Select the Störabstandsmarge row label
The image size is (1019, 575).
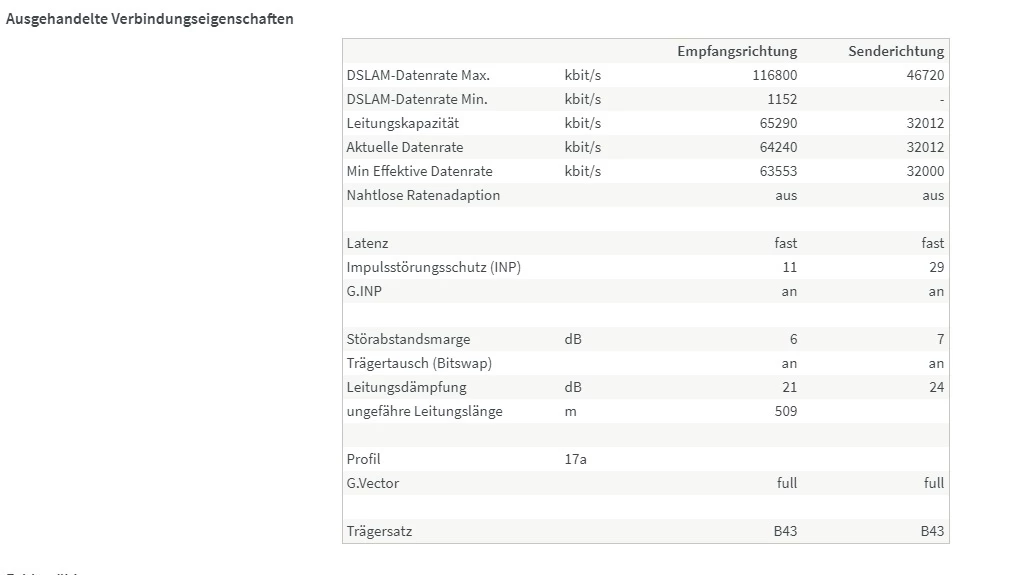(x=408, y=339)
